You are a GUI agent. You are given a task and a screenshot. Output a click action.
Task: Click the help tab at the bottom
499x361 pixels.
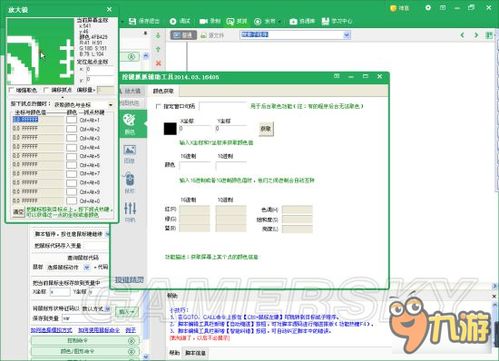pyautogui.click(x=174, y=353)
